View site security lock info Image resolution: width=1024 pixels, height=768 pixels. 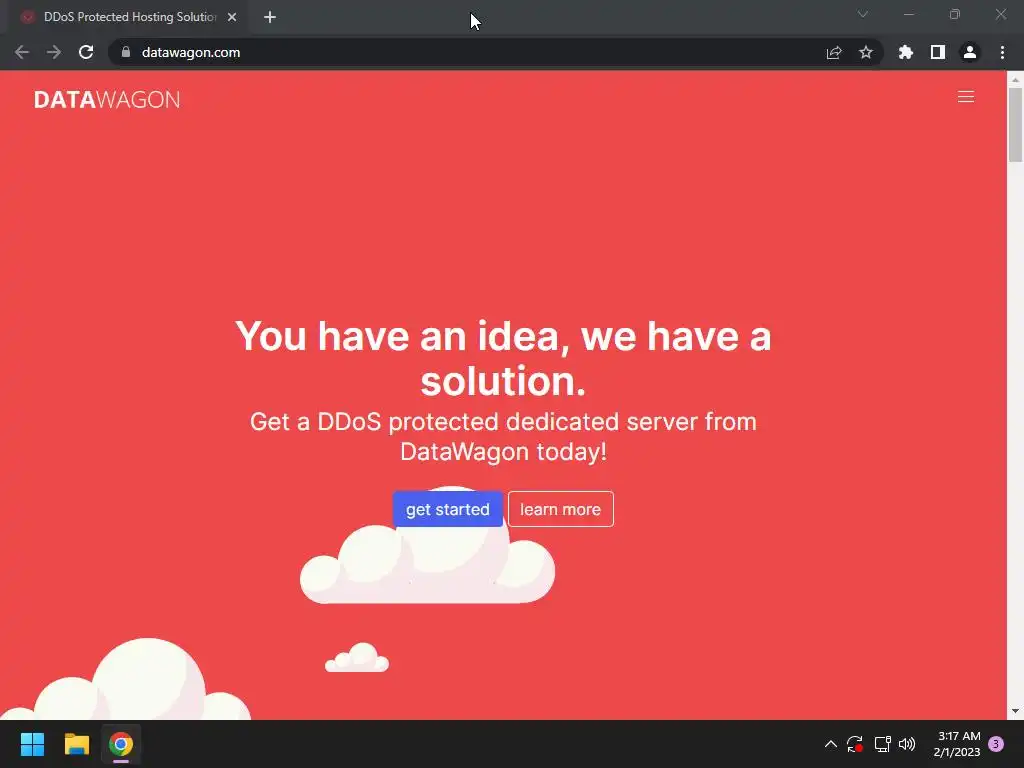126,52
